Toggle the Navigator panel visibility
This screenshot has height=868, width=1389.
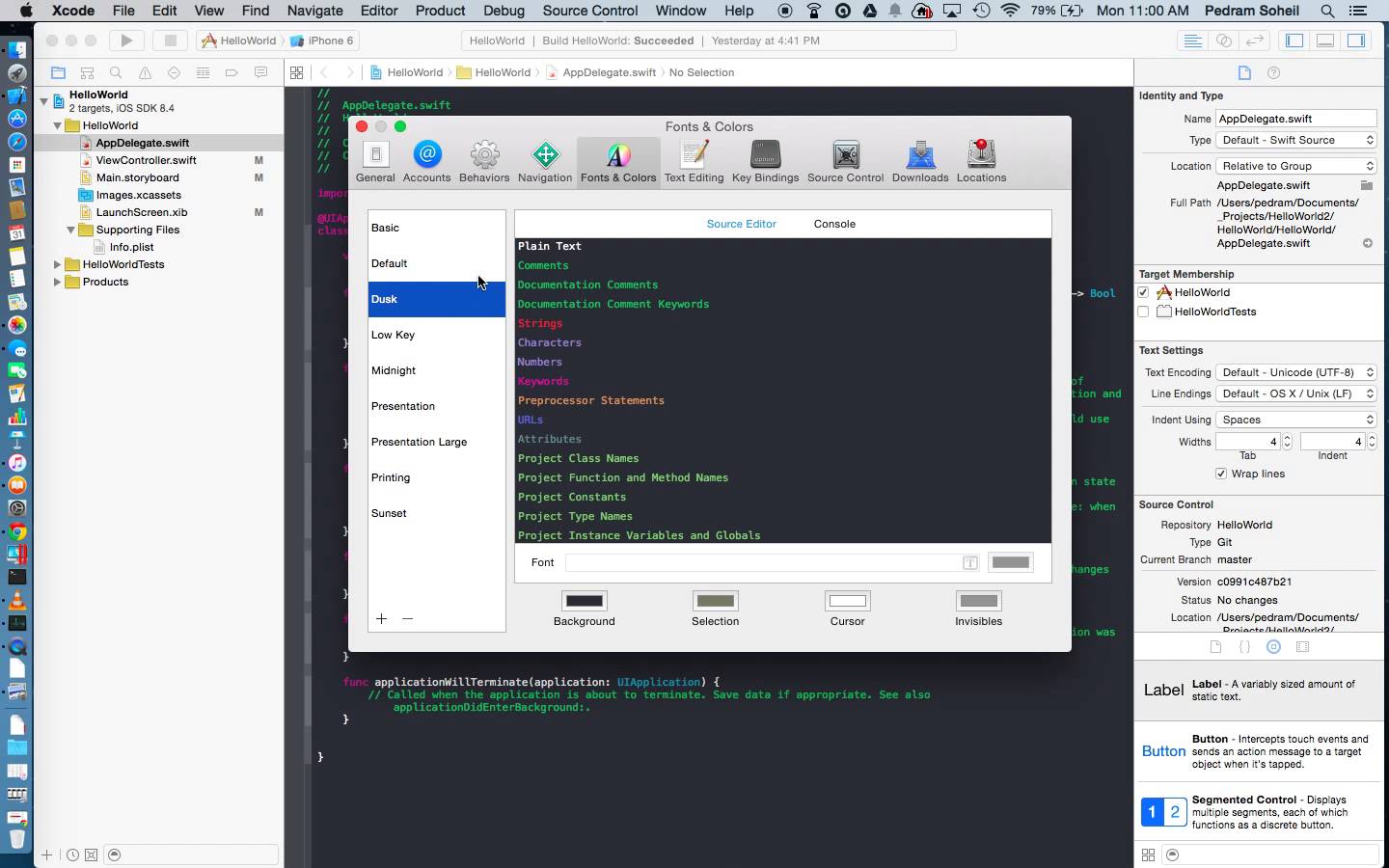1294,41
